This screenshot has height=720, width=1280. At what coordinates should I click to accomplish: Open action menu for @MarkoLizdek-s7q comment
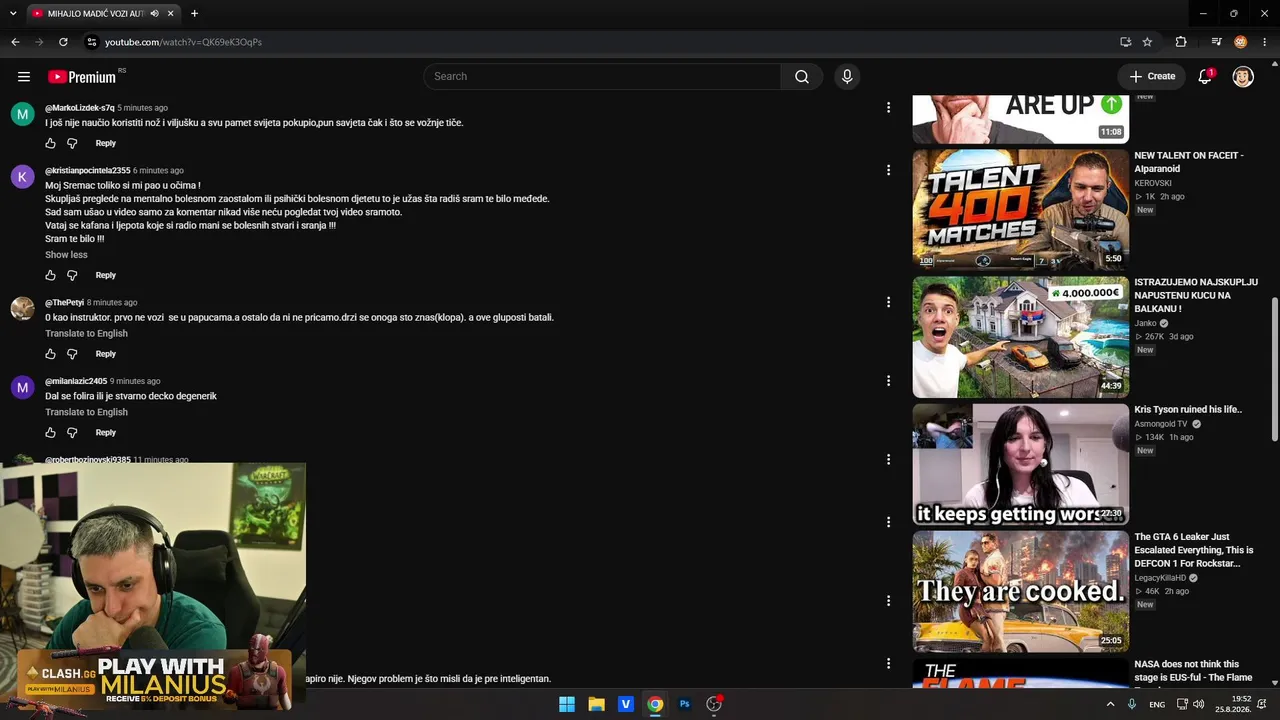click(x=888, y=108)
